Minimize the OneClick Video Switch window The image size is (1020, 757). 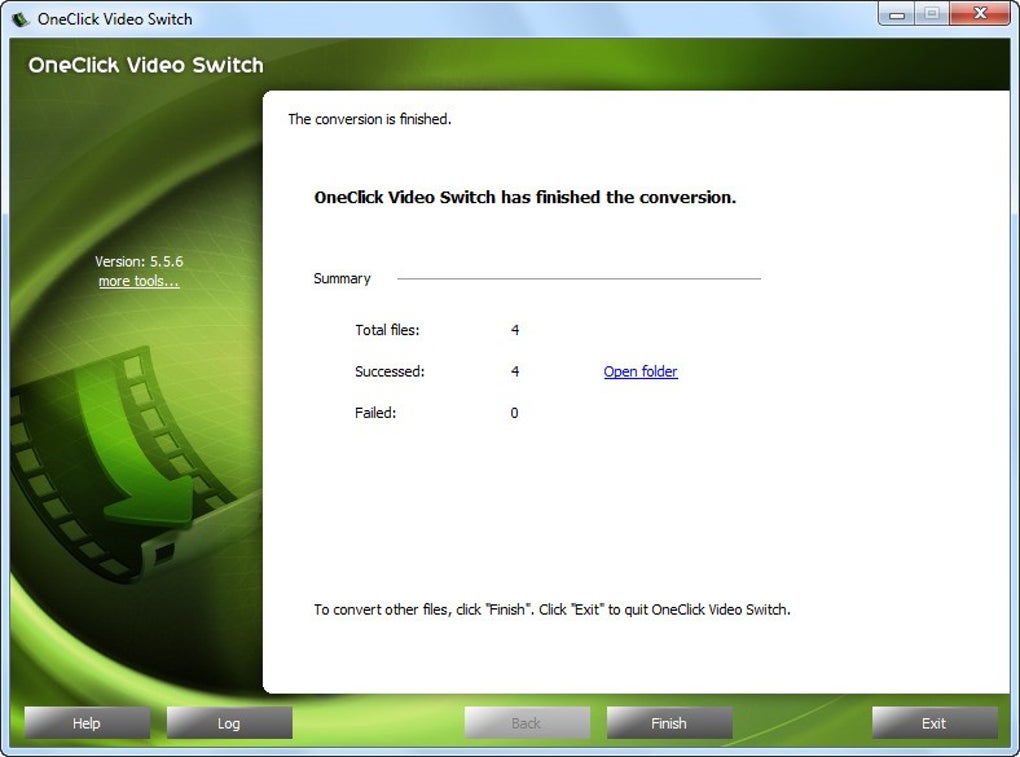897,14
